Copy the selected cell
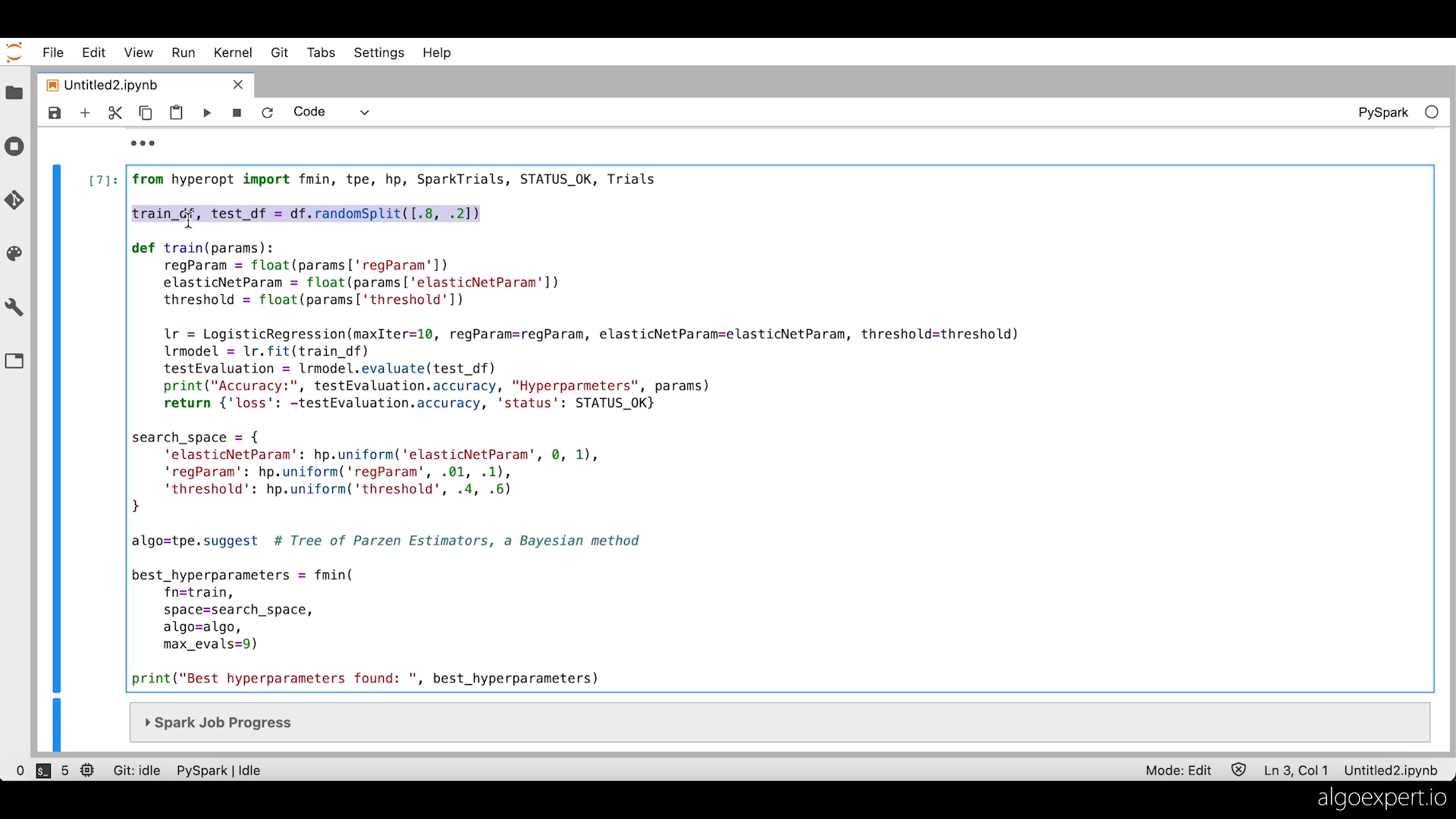Screen dimensions: 1456x819 (145, 112)
